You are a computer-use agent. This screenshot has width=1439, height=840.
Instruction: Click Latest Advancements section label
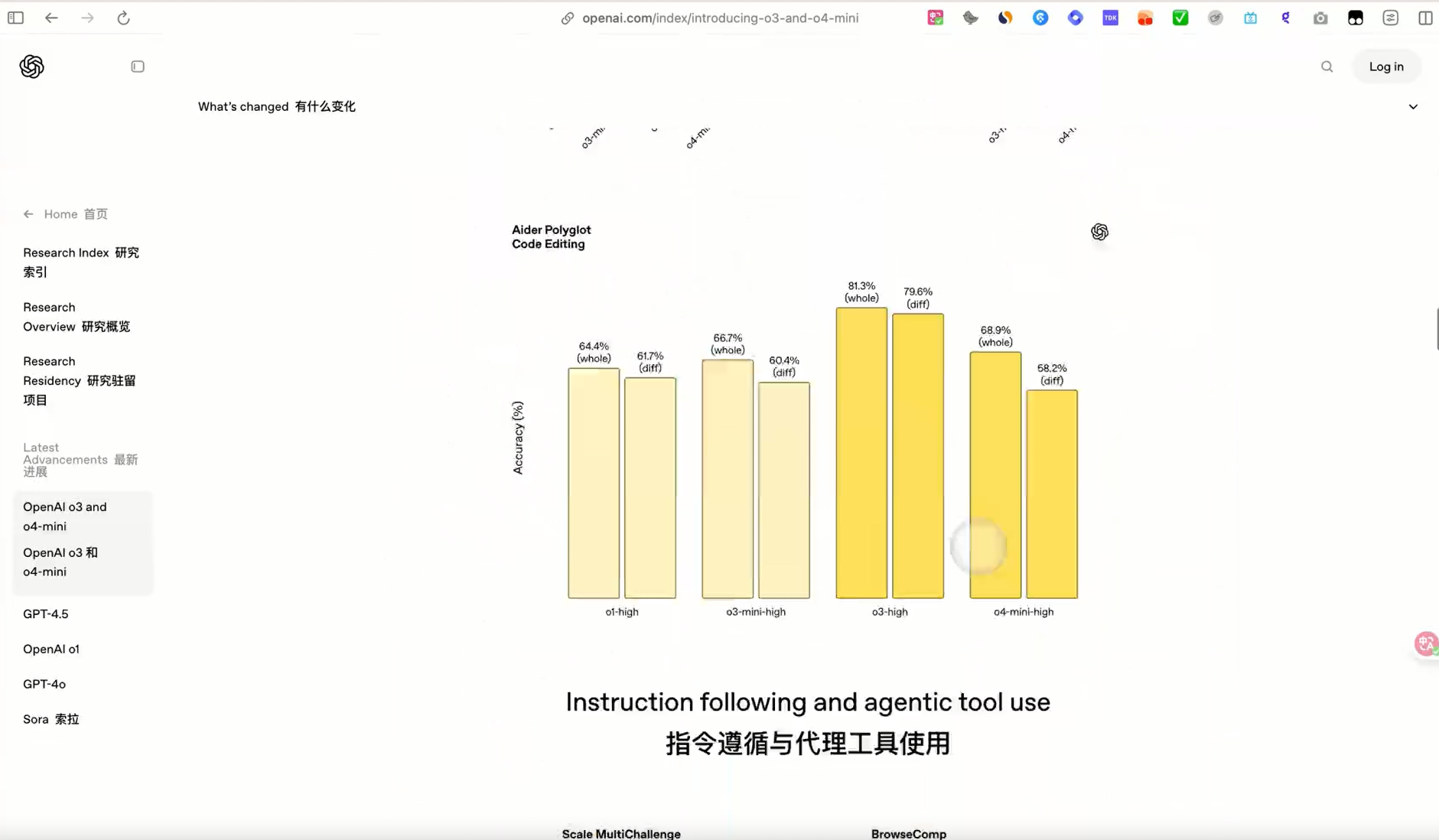80,459
